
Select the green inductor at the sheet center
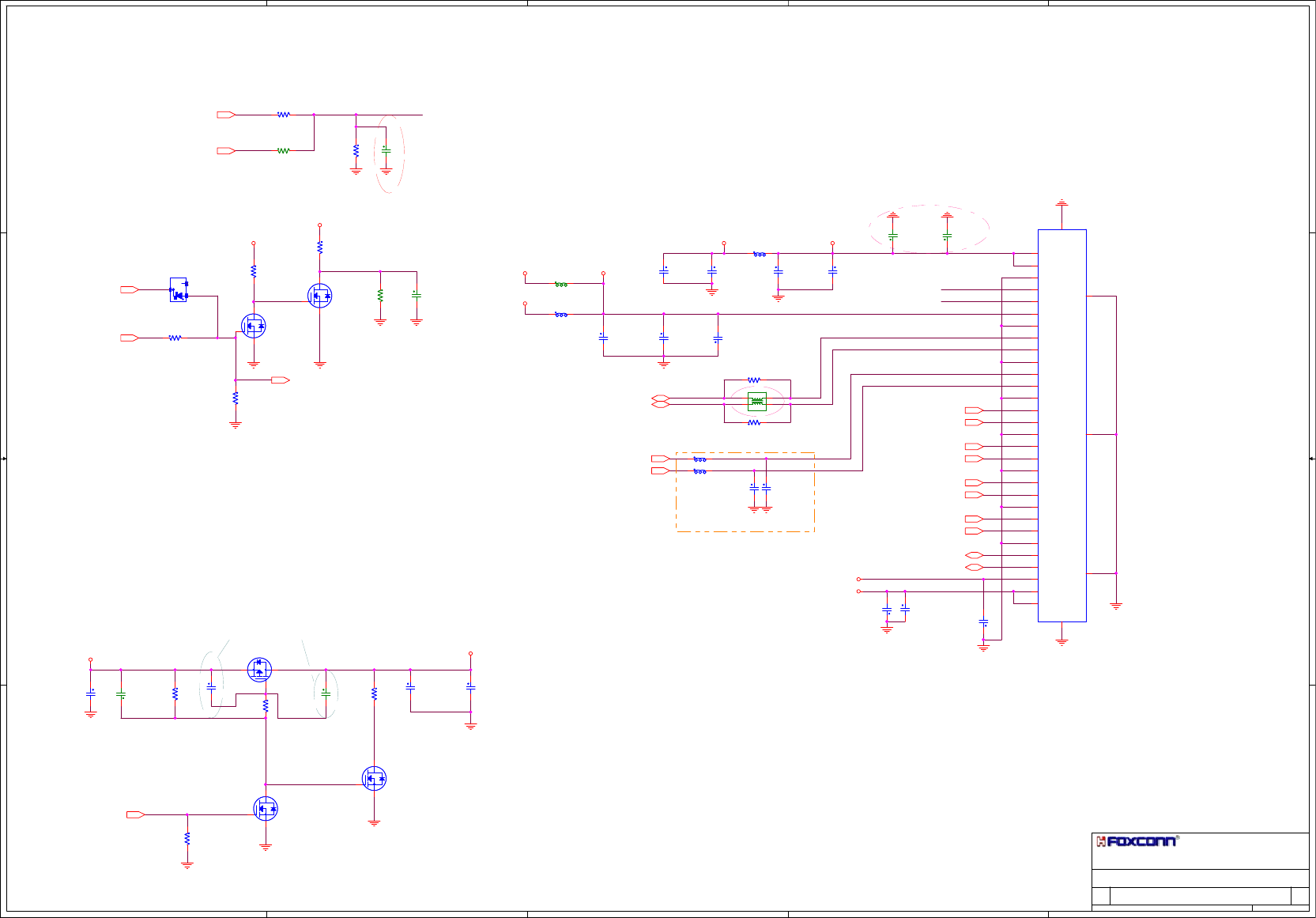point(561,284)
